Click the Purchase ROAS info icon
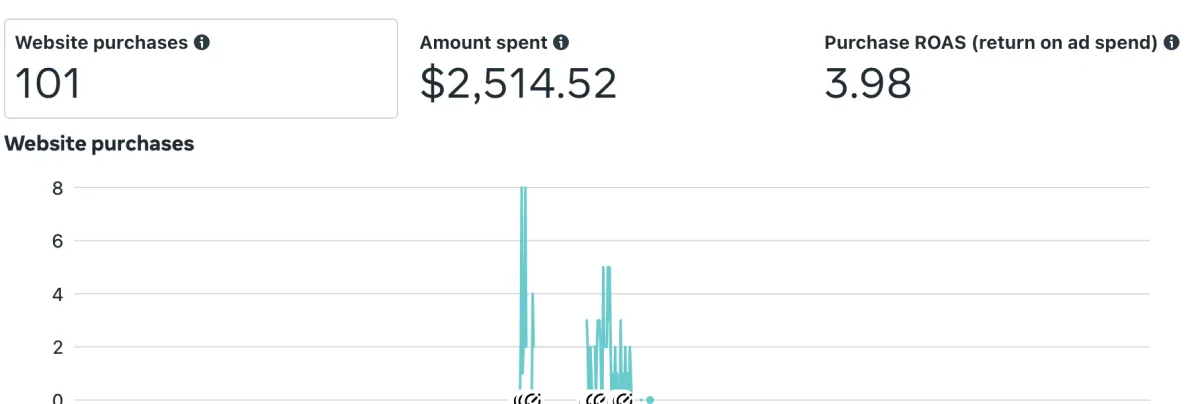The image size is (1200, 404). pyautogui.click(x=1172, y=43)
